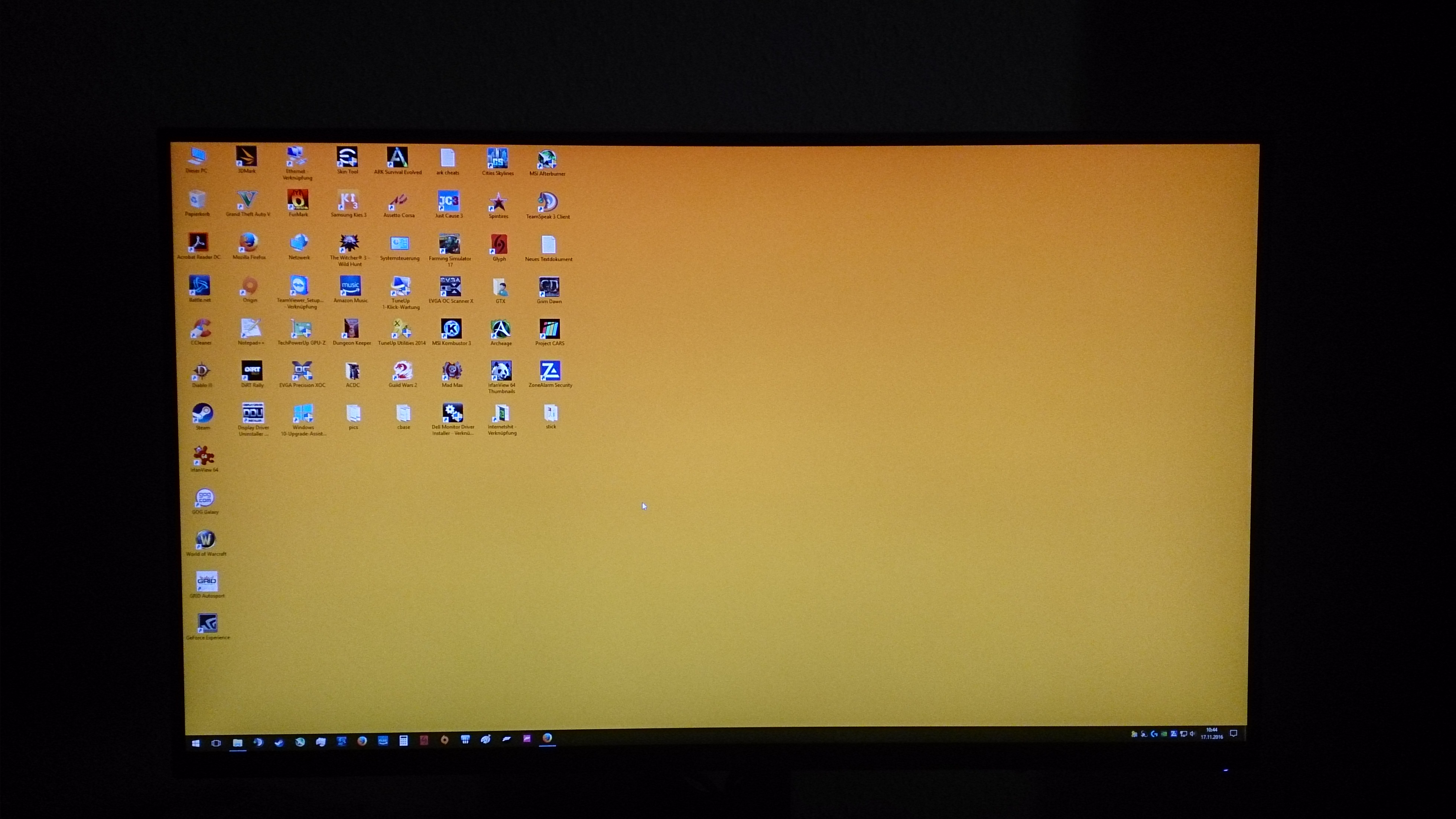Click File Explorer in the taskbar

(x=237, y=743)
